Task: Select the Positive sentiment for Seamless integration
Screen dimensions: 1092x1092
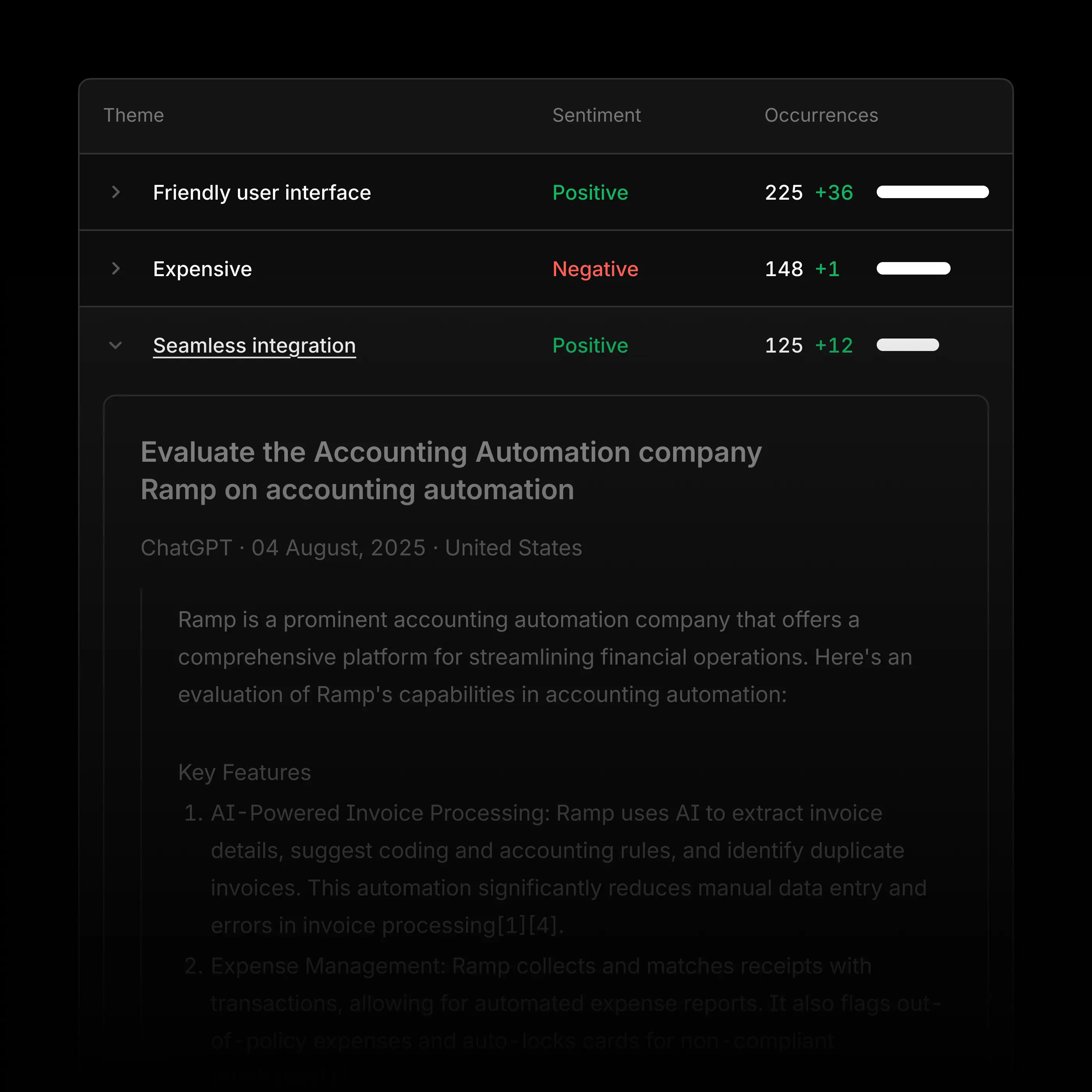Action: [590, 346]
